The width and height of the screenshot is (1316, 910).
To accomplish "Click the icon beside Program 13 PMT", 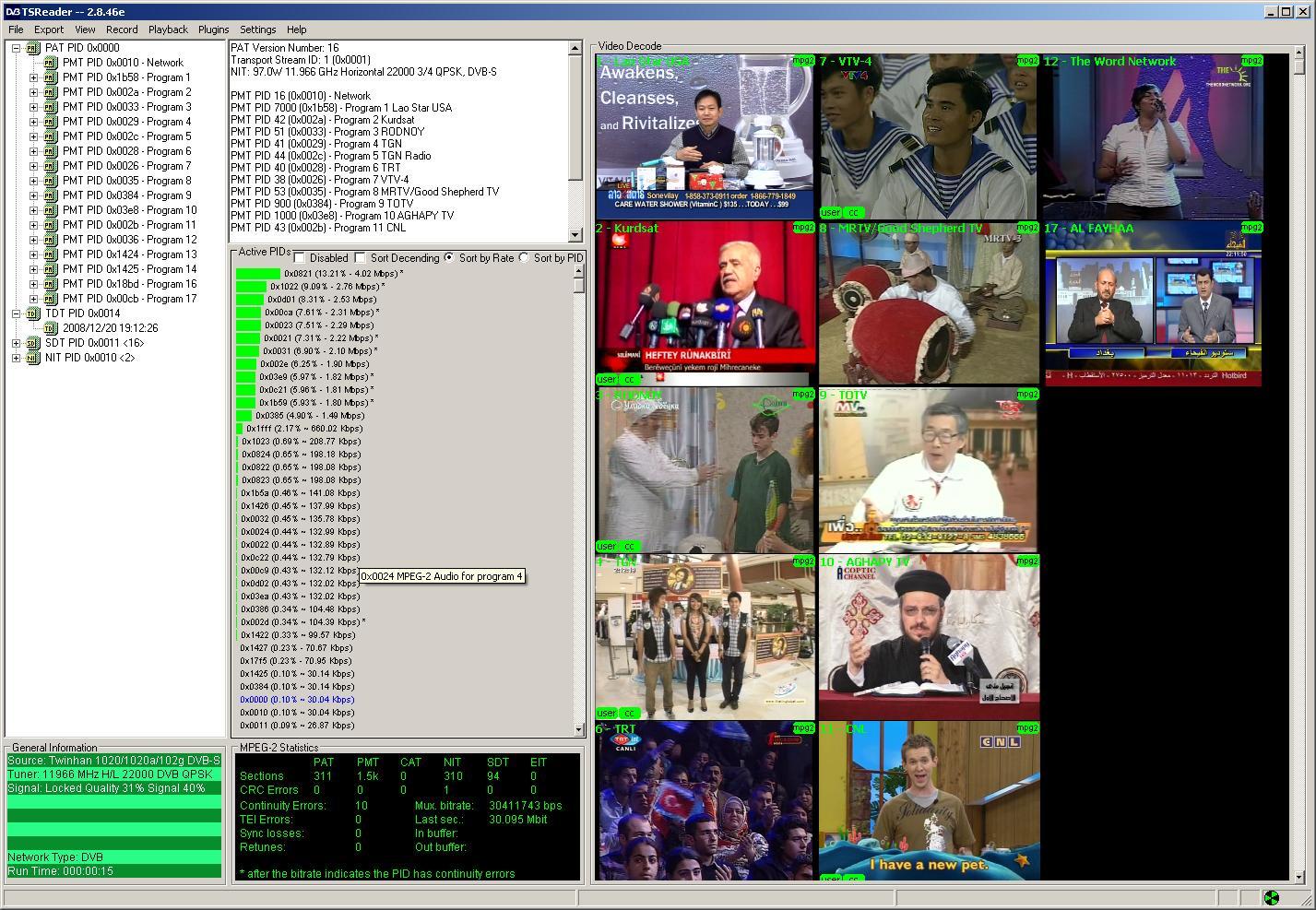I will pos(51,254).
